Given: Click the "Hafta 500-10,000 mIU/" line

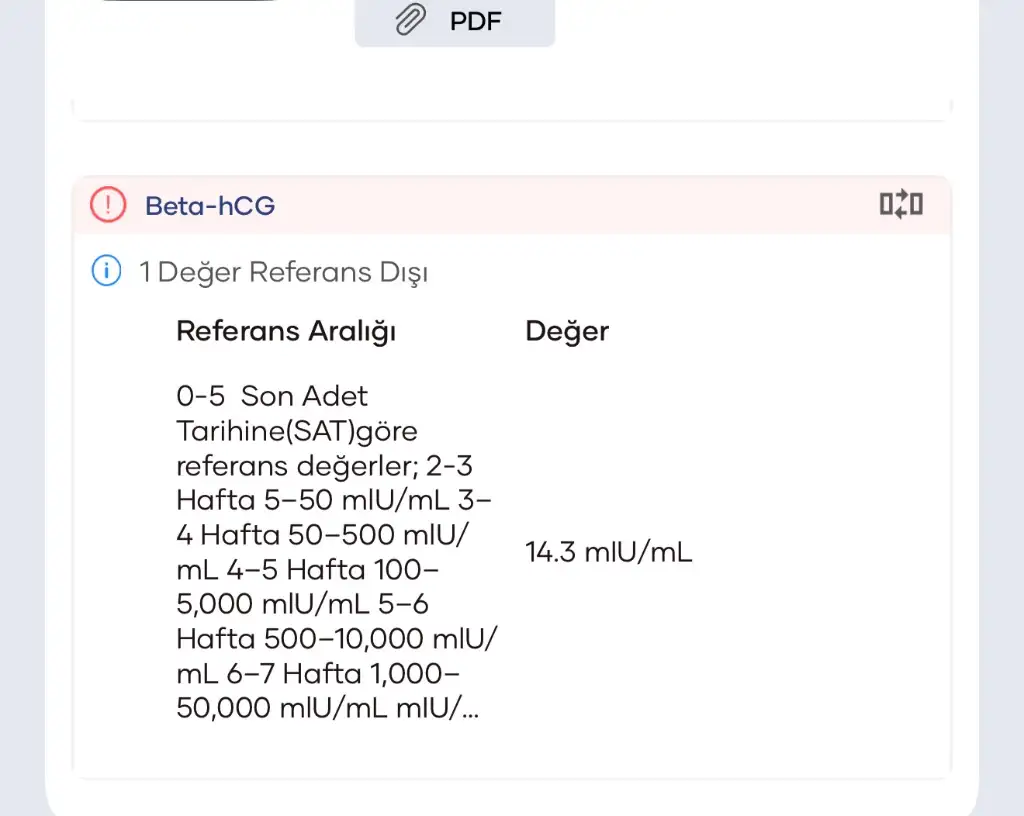Looking at the screenshot, I should tap(338, 638).
